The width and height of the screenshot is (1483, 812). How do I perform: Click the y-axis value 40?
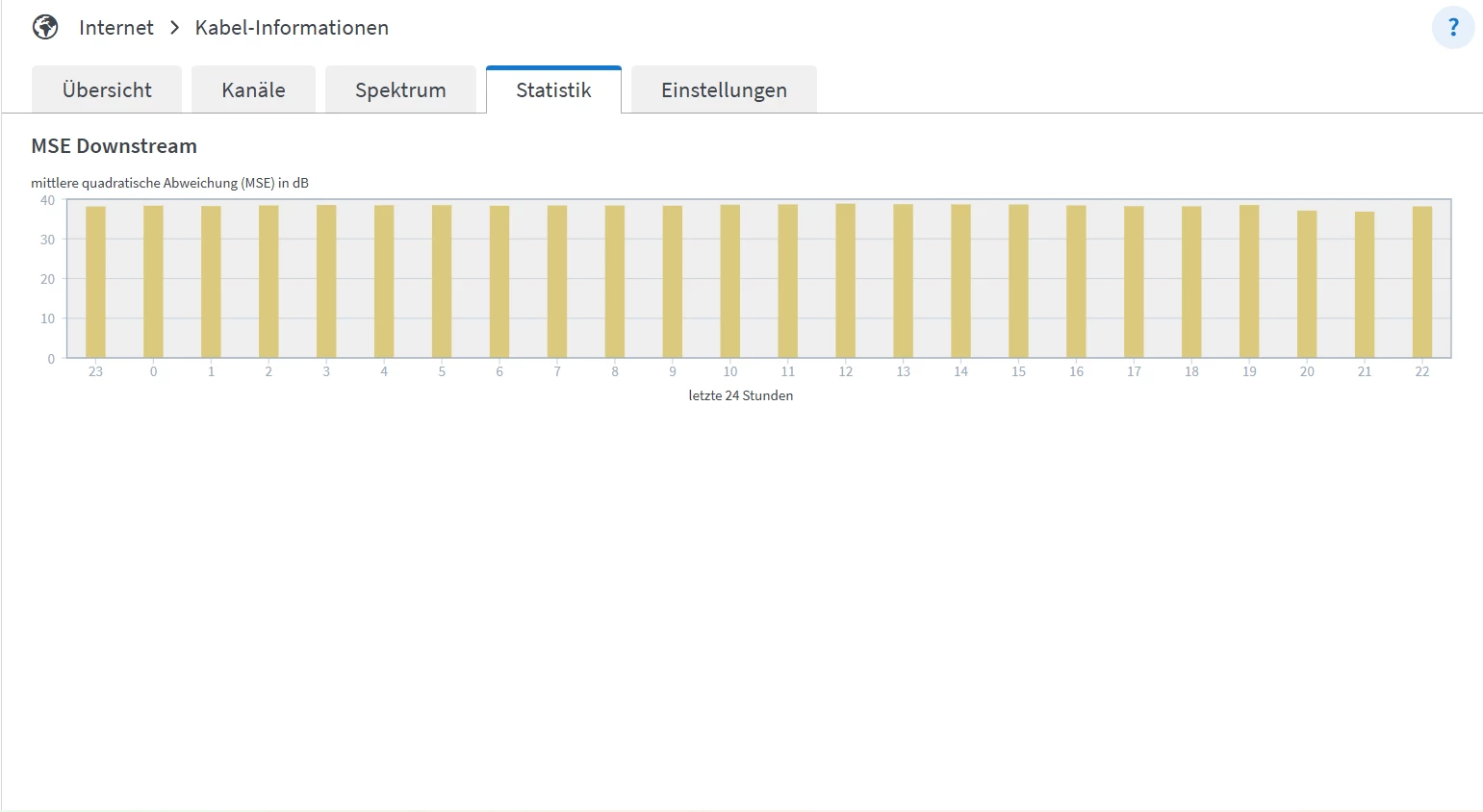point(47,200)
